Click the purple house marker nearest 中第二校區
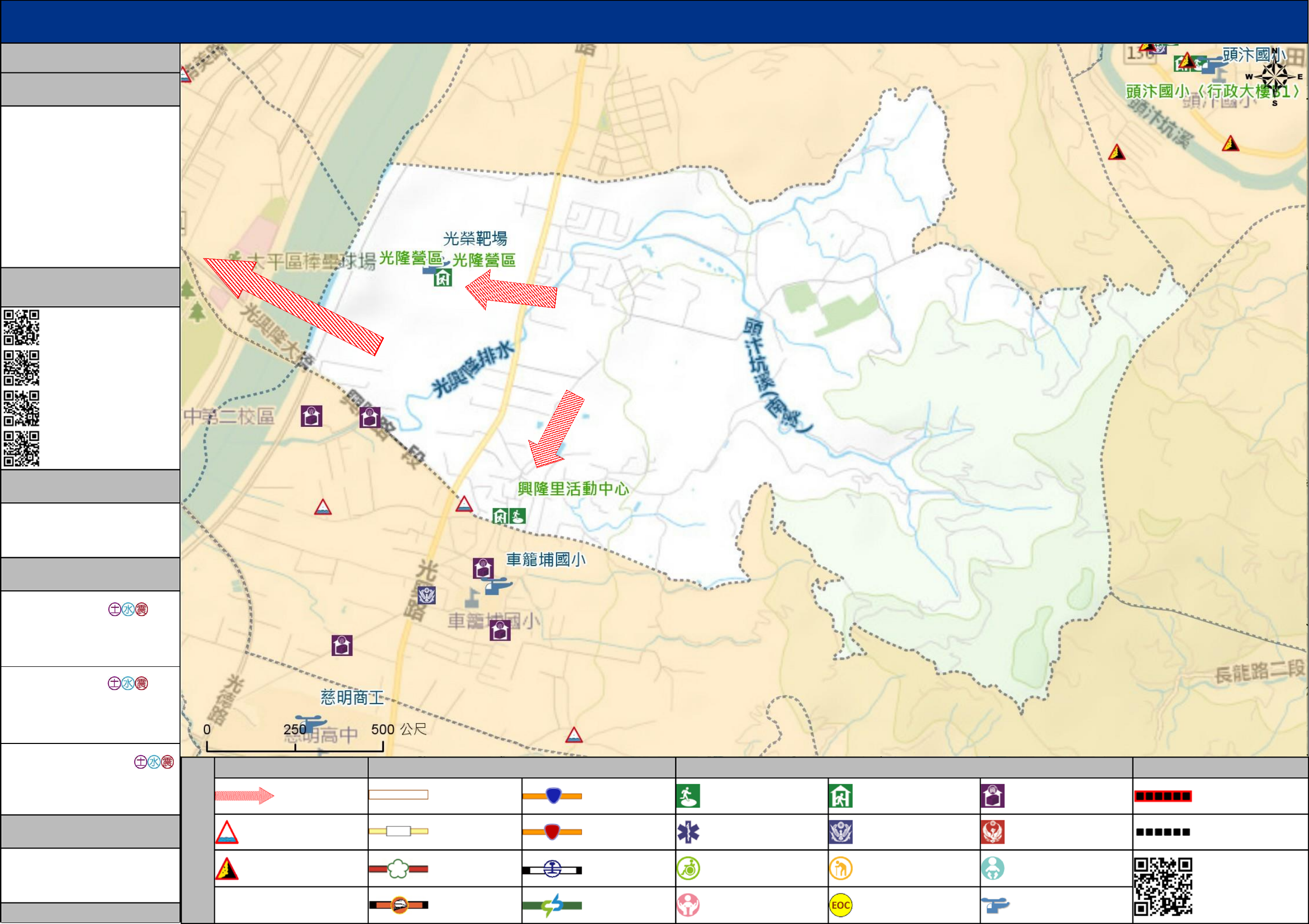This screenshot has width=1309, height=924. (311, 416)
